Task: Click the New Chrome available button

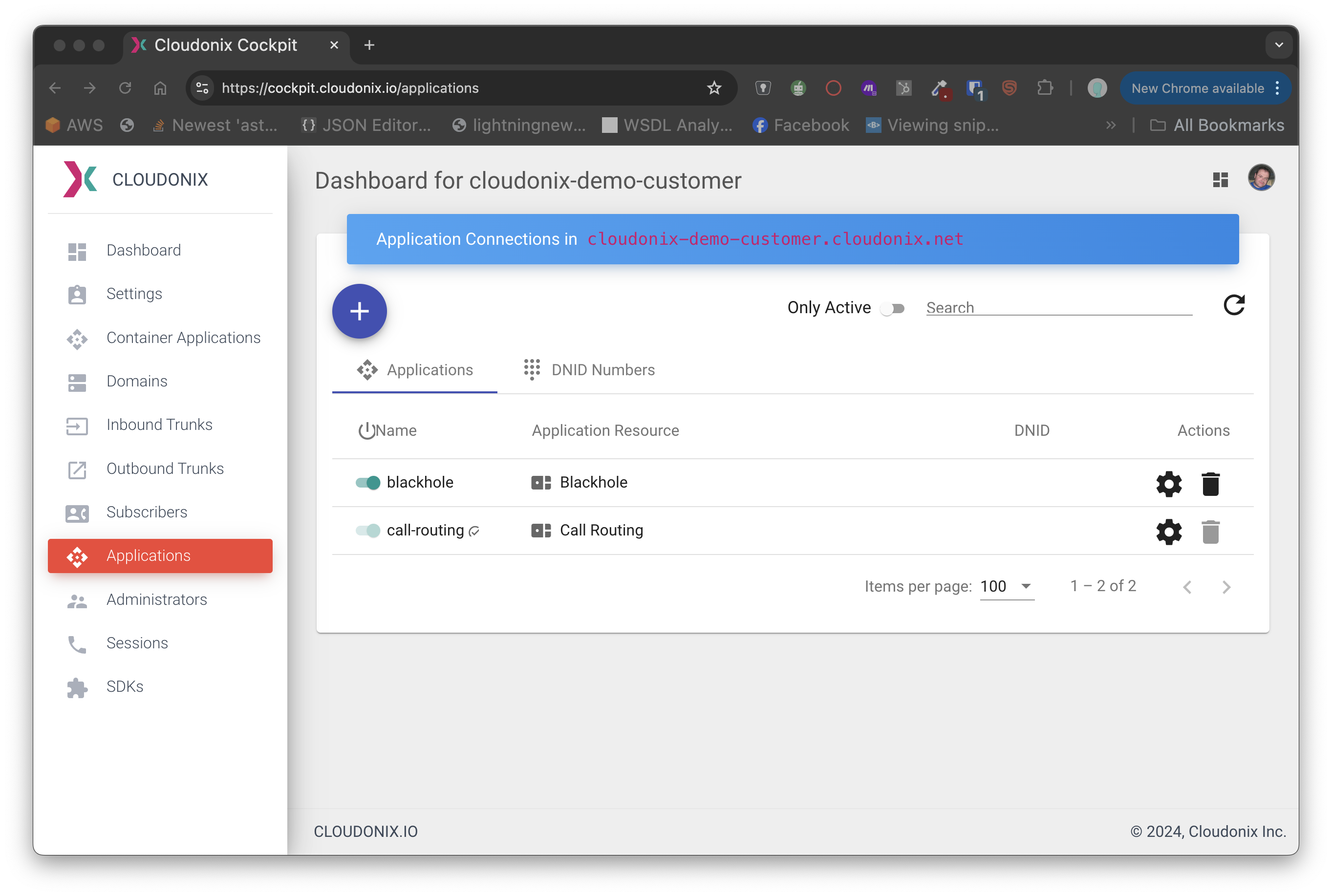Action: (1197, 88)
